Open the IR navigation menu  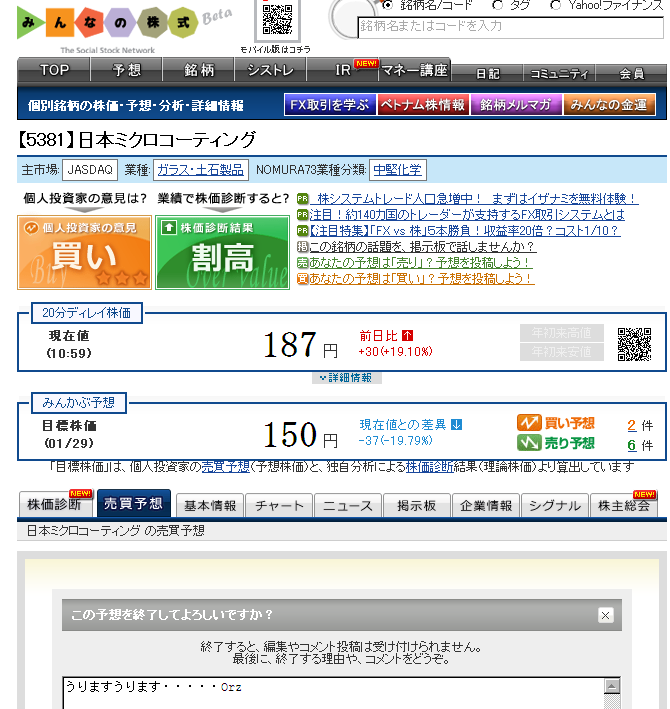343,70
